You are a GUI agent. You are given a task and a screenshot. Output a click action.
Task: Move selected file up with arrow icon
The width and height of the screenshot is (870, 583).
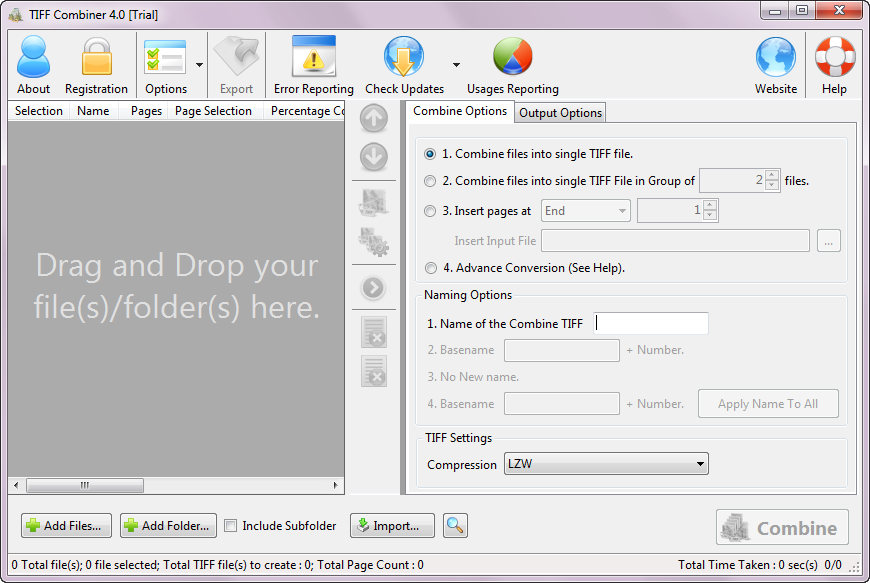coord(373,118)
